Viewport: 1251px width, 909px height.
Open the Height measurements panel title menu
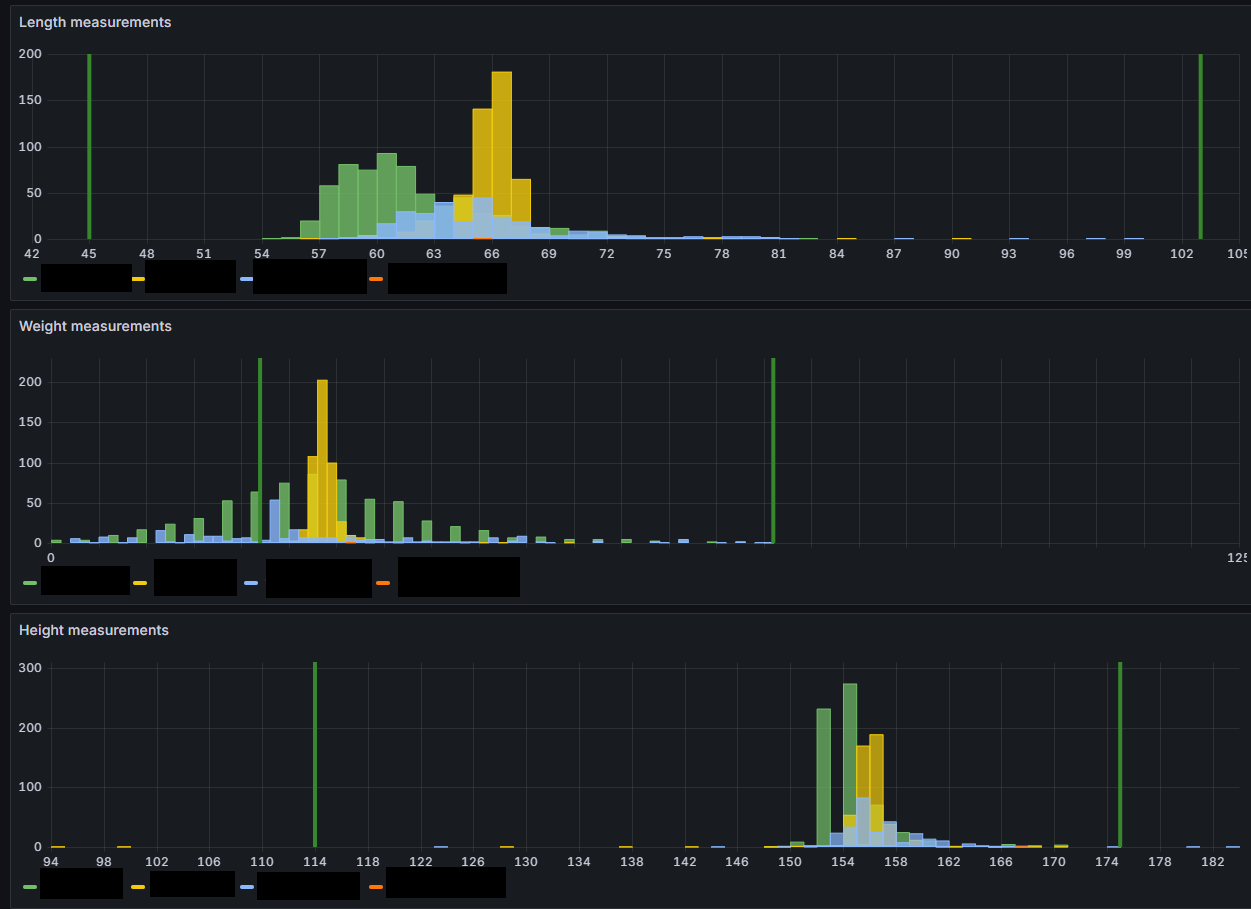(94, 630)
